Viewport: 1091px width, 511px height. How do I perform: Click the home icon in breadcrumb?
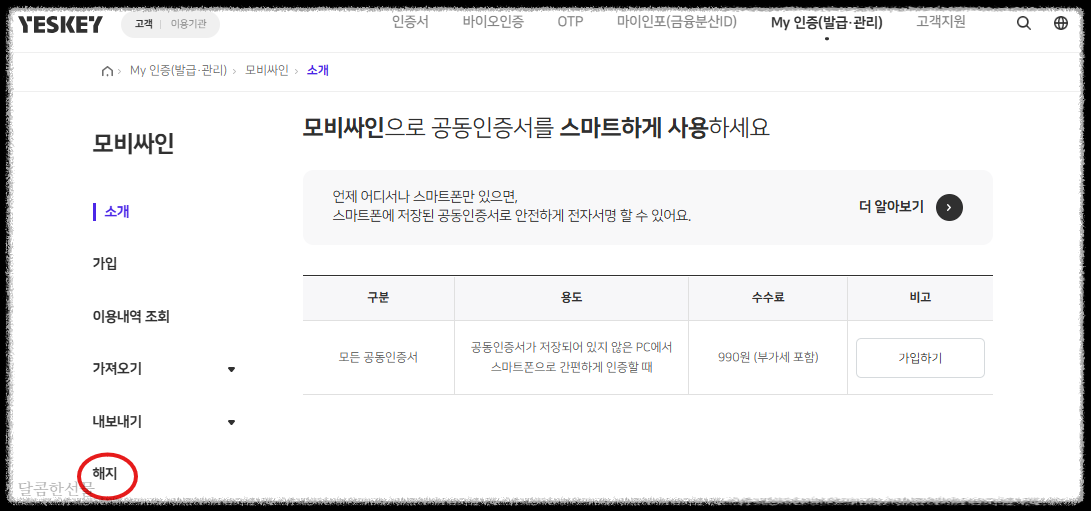pos(107,71)
